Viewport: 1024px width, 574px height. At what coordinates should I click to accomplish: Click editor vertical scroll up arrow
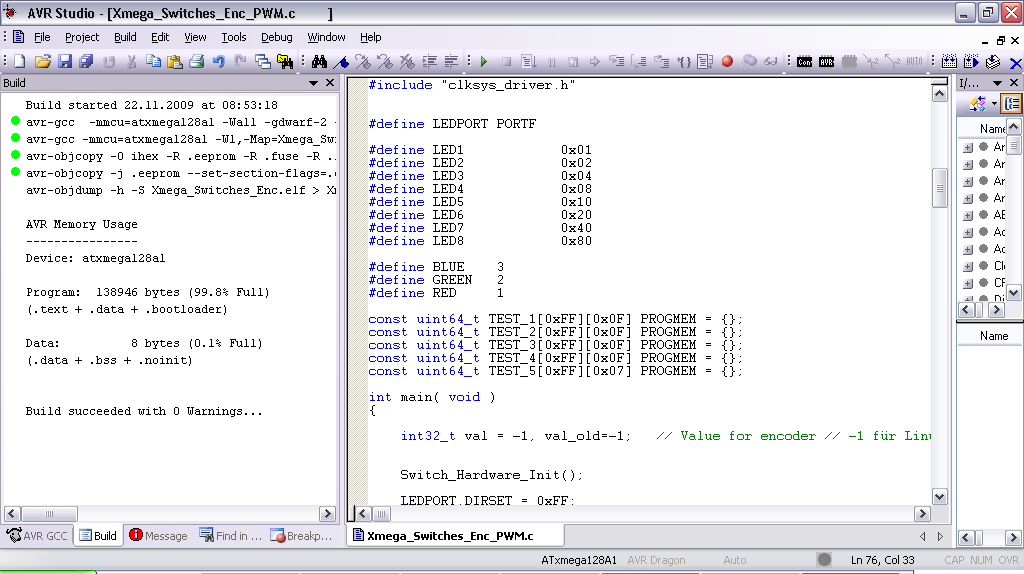939,94
